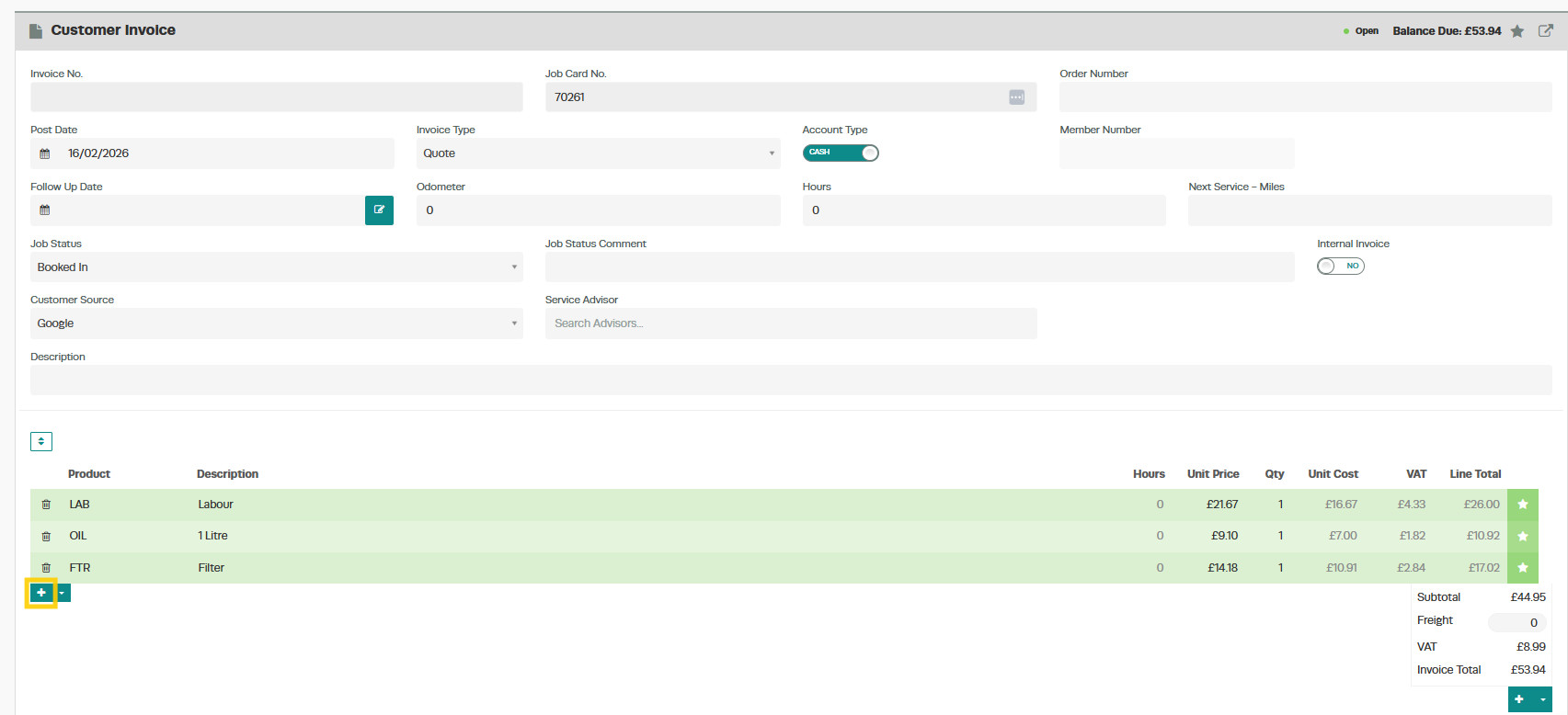Click the Follow Up Date field
1568x715 pixels.
(x=198, y=210)
